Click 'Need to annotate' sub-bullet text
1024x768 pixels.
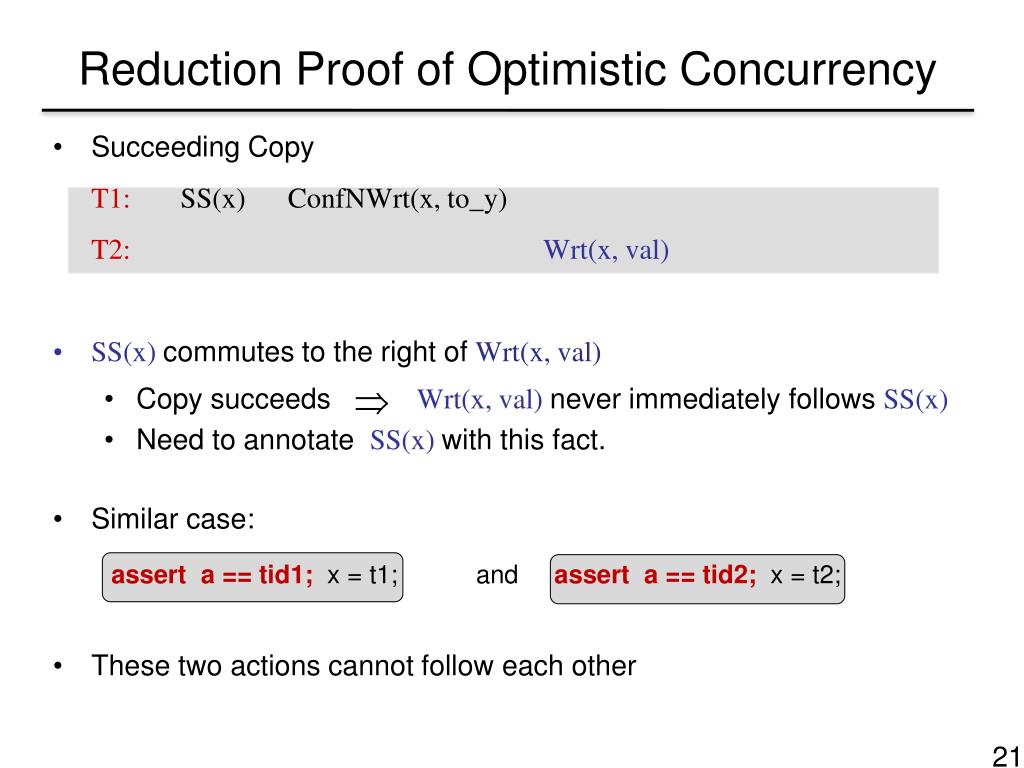pos(245,440)
